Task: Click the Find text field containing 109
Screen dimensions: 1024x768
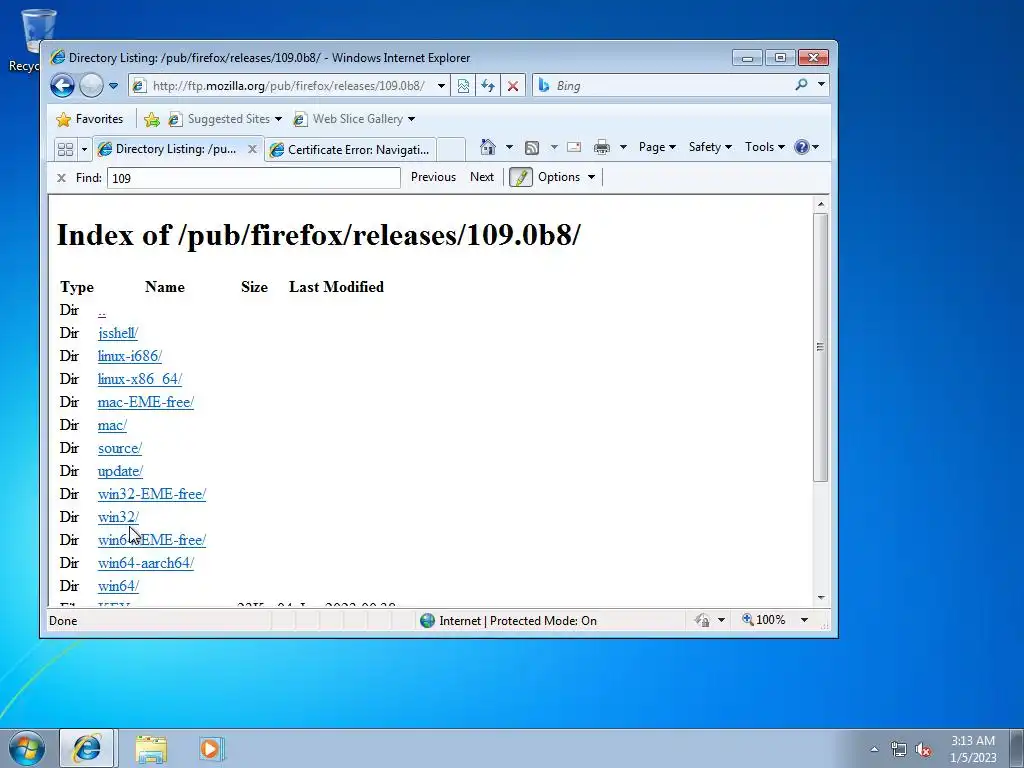Action: [254, 178]
